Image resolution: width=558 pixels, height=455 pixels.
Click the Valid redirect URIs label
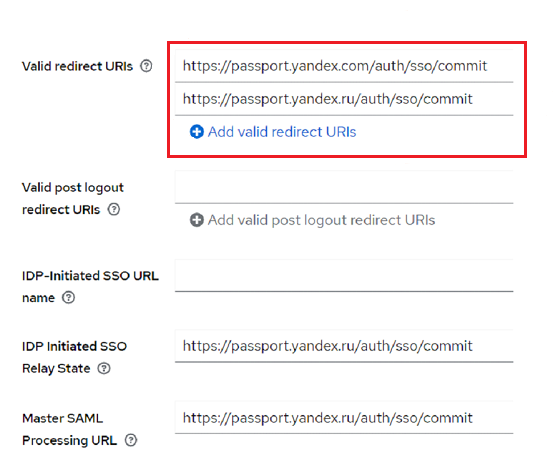click(77, 66)
